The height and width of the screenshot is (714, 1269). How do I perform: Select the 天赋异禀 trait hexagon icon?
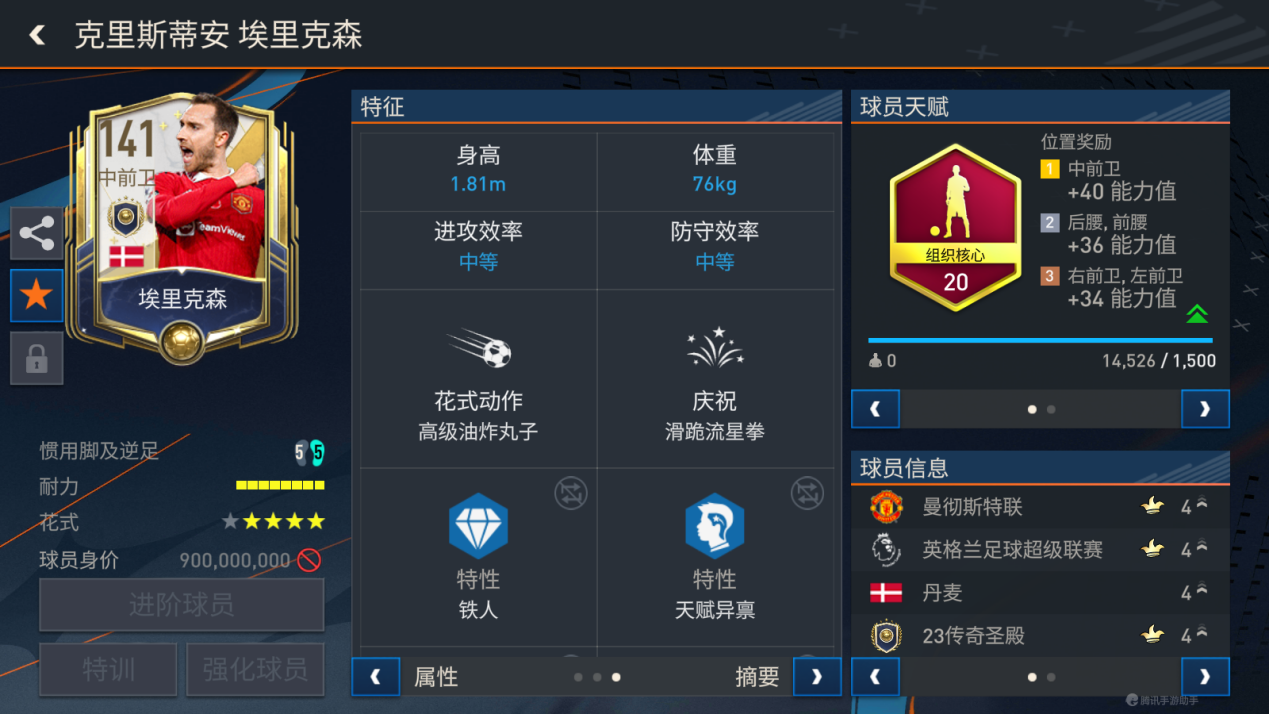714,526
